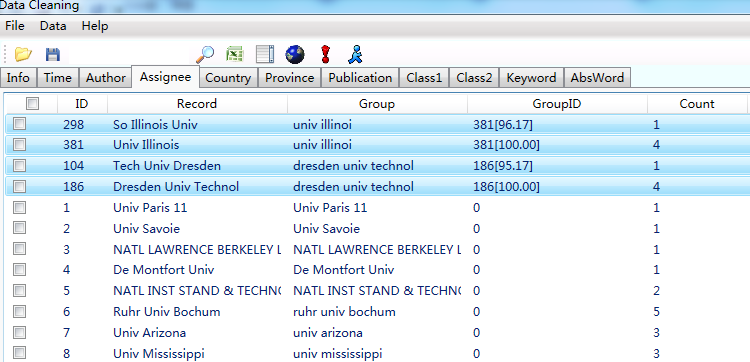Select the Assignee tab
The width and height of the screenshot is (750, 362).
[165, 77]
